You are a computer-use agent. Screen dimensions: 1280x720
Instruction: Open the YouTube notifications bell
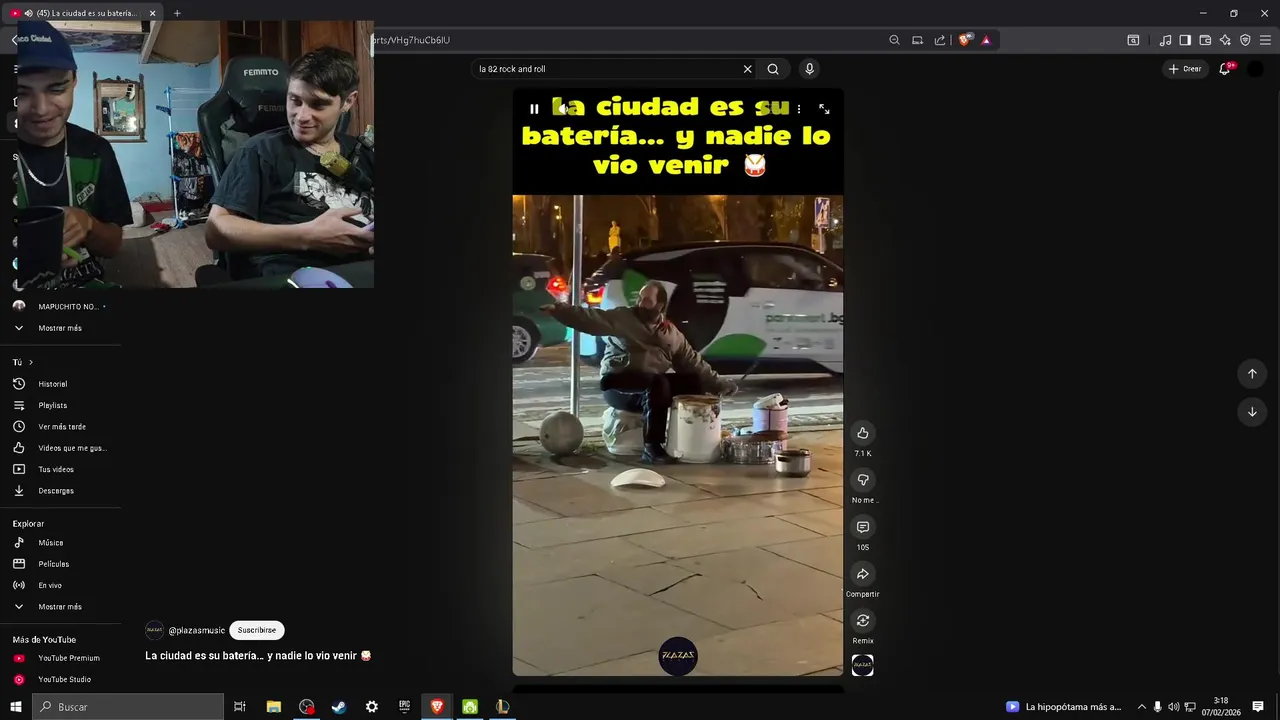[1225, 69]
